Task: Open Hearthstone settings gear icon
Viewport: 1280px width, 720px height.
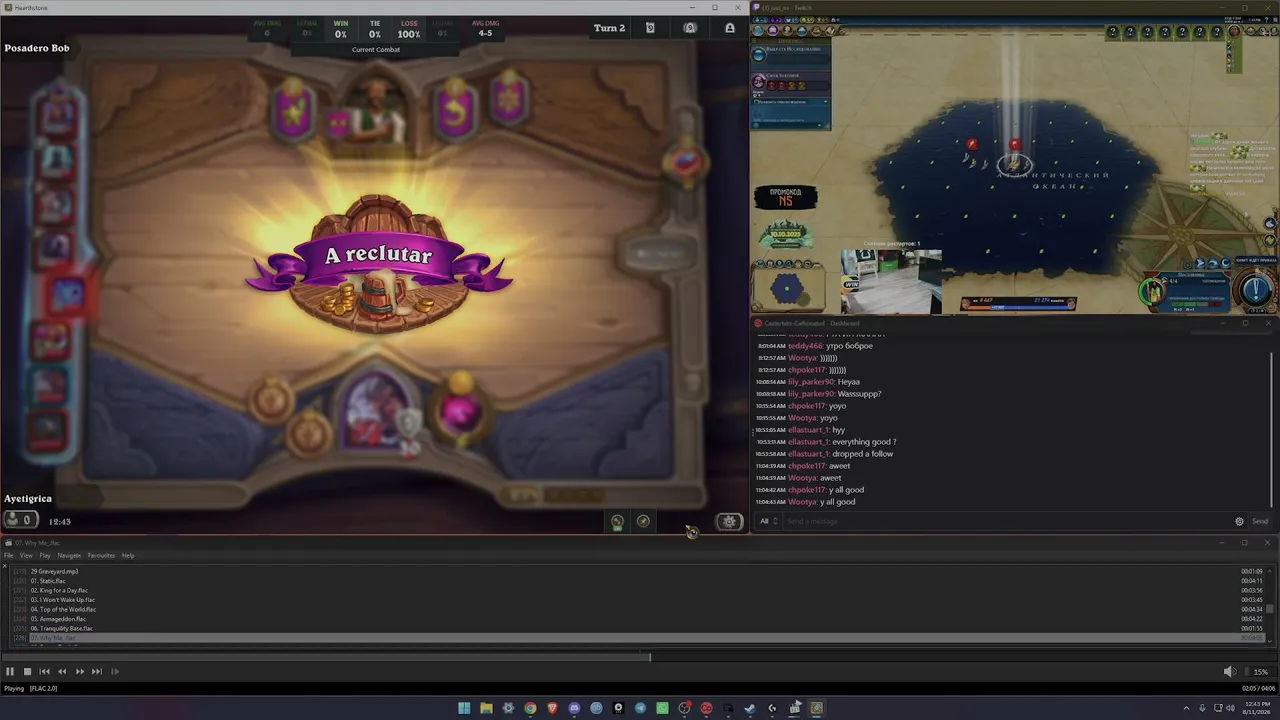Action: (729, 521)
